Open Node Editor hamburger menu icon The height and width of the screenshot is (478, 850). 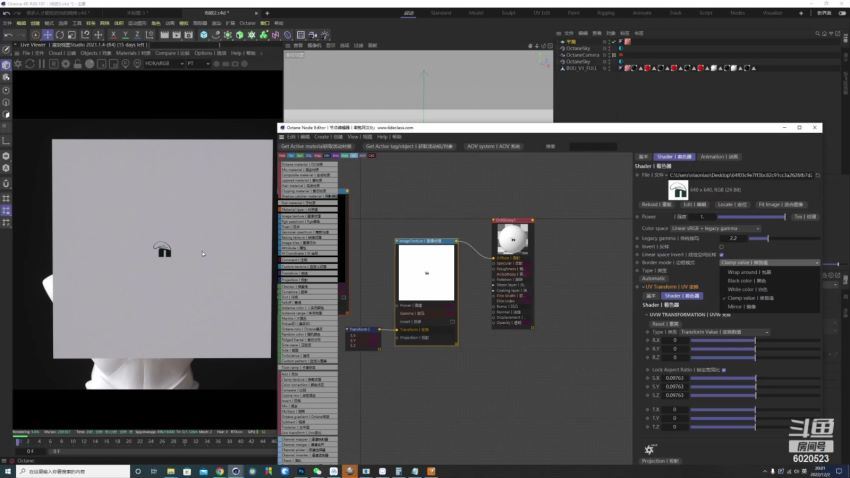pyautogui.click(x=281, y=136)
